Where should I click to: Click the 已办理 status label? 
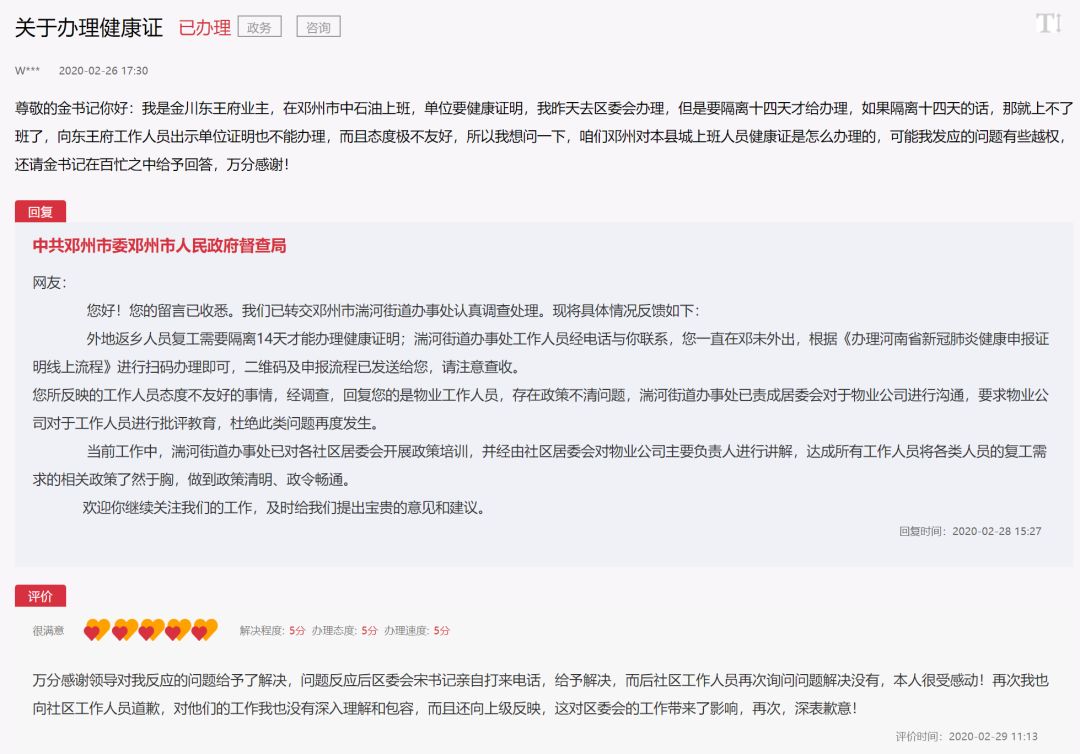point(205,28)
